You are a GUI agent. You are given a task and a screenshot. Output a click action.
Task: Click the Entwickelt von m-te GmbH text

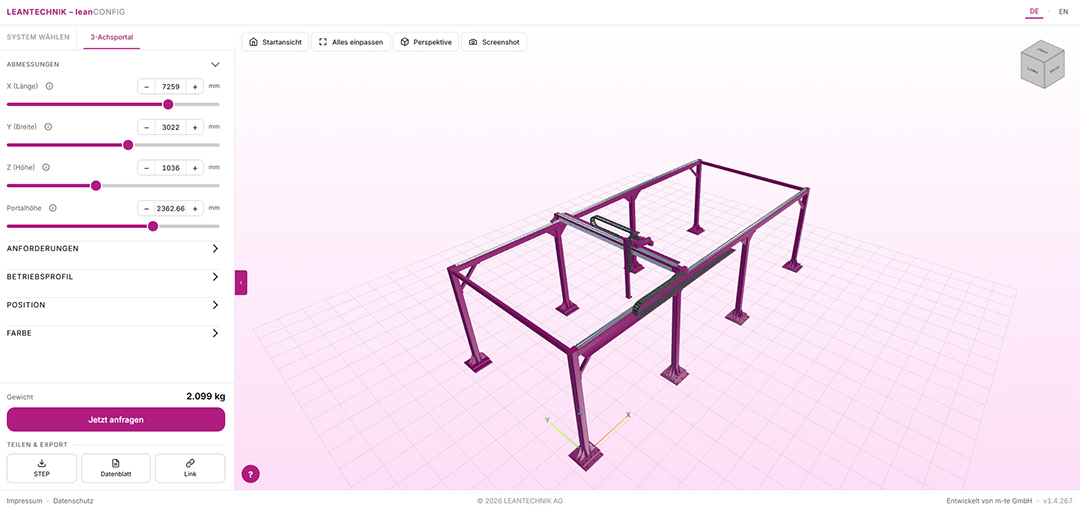point(990,501)
